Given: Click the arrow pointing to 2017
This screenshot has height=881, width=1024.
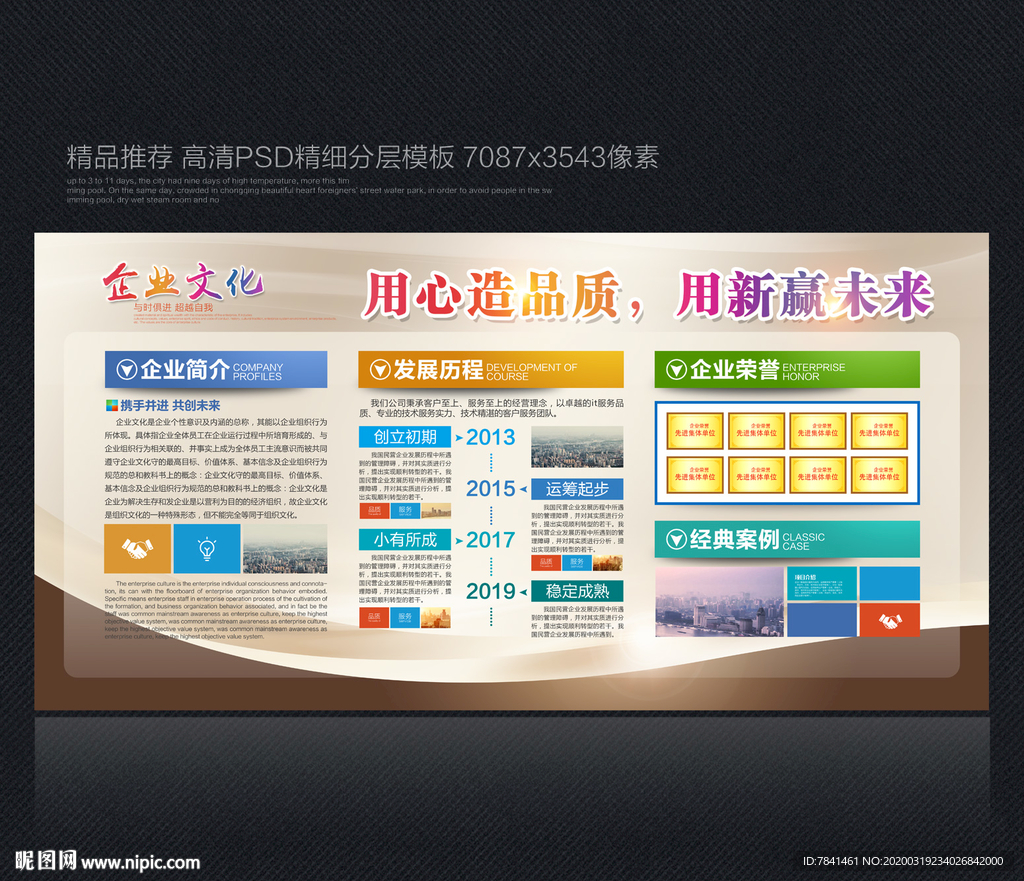Looking at the screenshot, I should coord(459,540).
